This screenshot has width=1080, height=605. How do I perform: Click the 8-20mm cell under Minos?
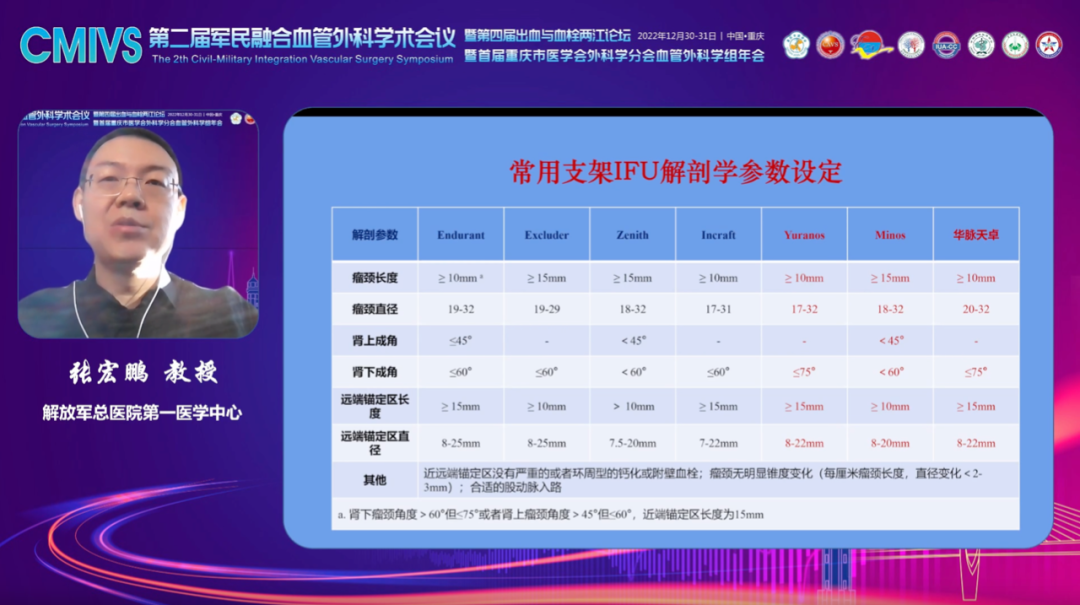tap(890, 443)
